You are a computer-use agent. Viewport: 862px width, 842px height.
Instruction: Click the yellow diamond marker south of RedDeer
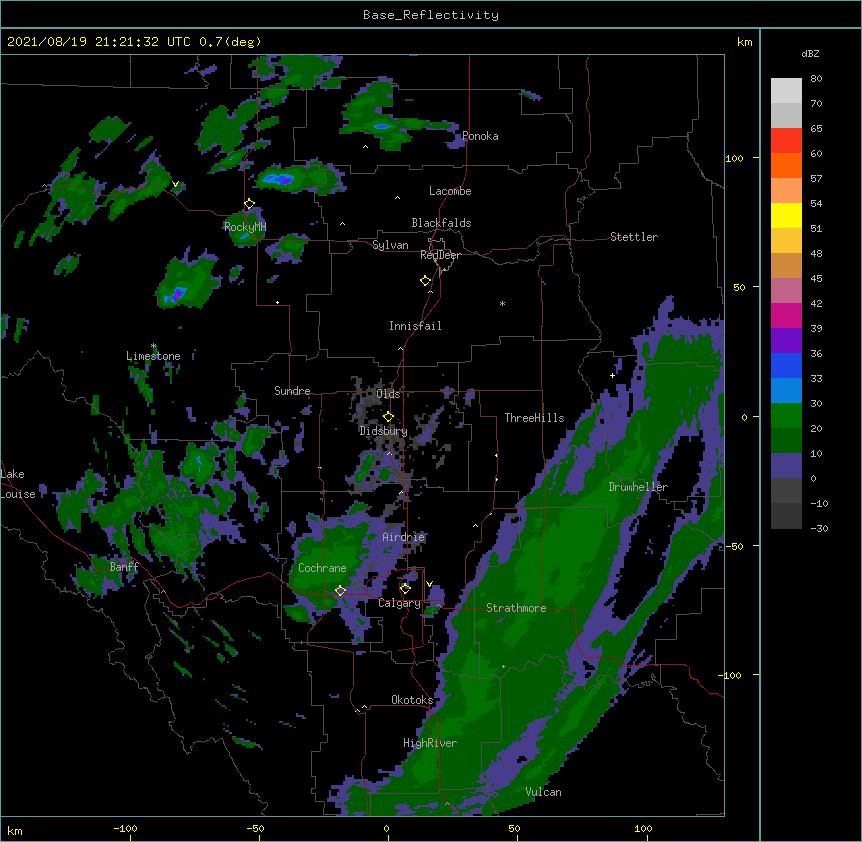pos(426,281)
